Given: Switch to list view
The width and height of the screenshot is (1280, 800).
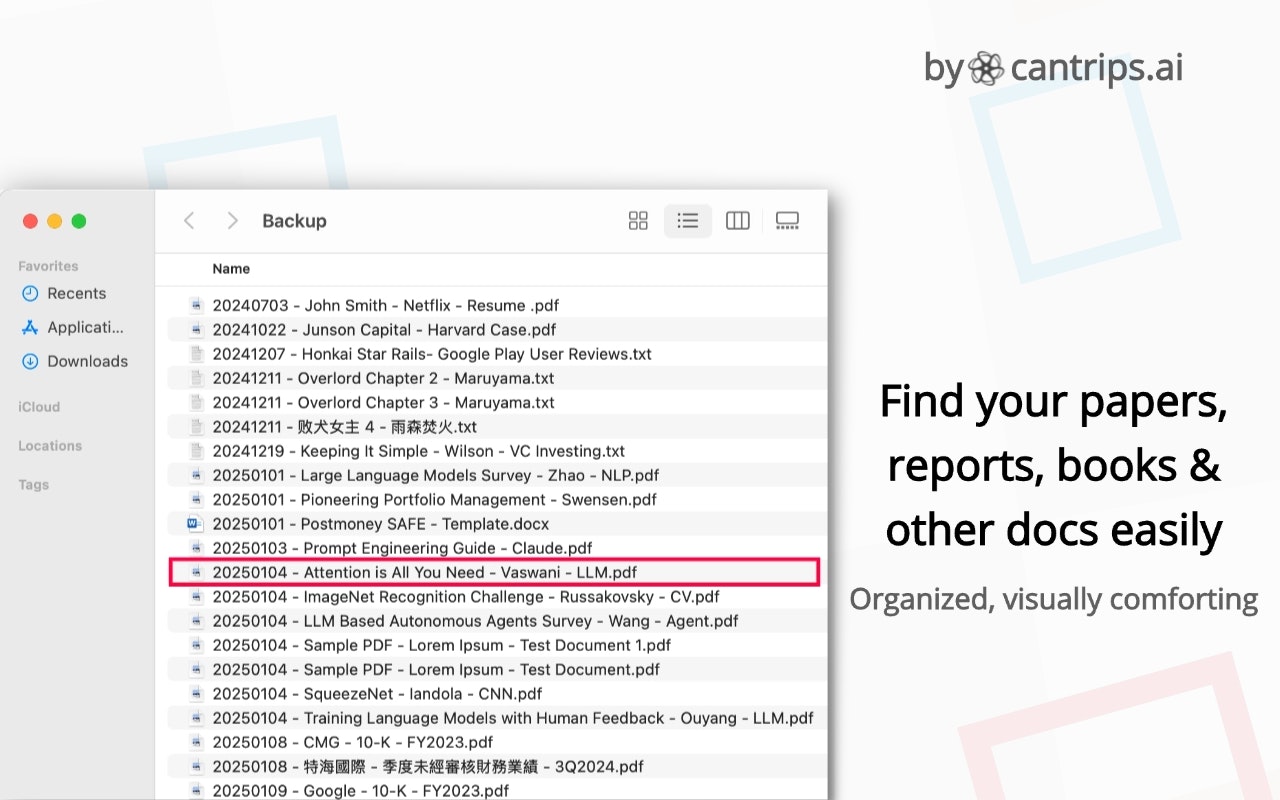Looking at the screenshot, I should pos(688,221).
